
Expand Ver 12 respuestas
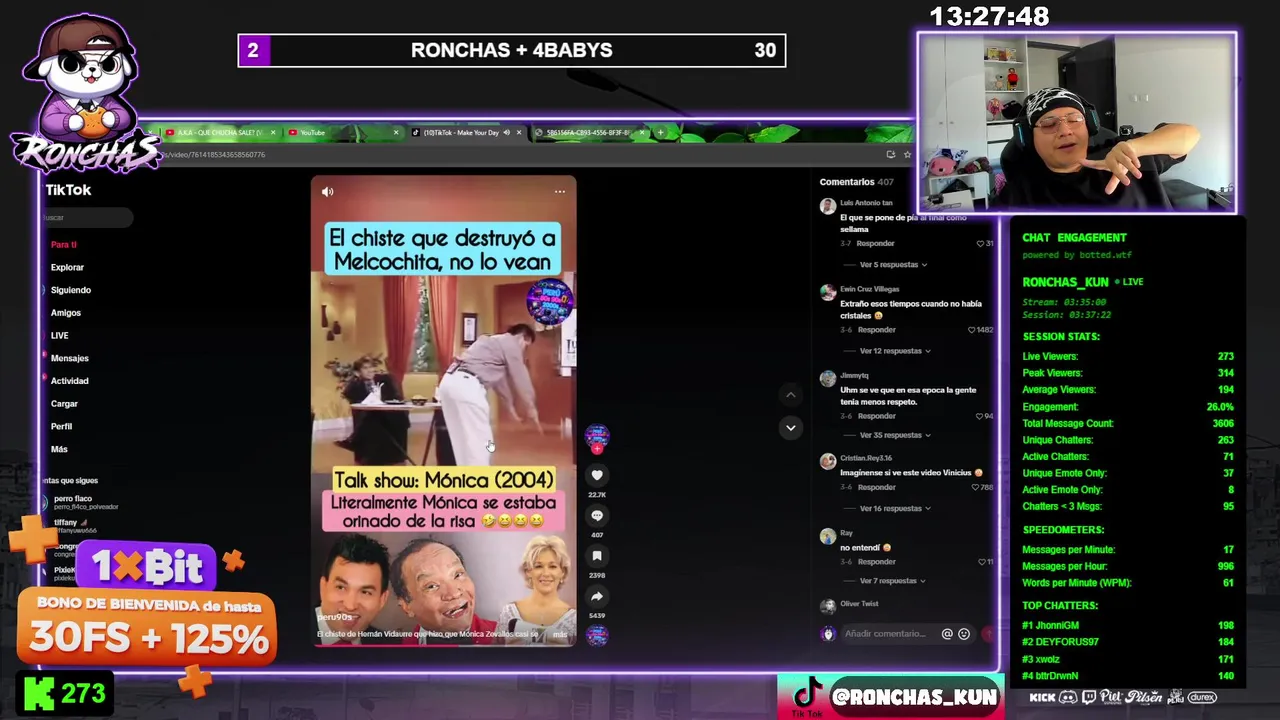[x=895, y=351]
